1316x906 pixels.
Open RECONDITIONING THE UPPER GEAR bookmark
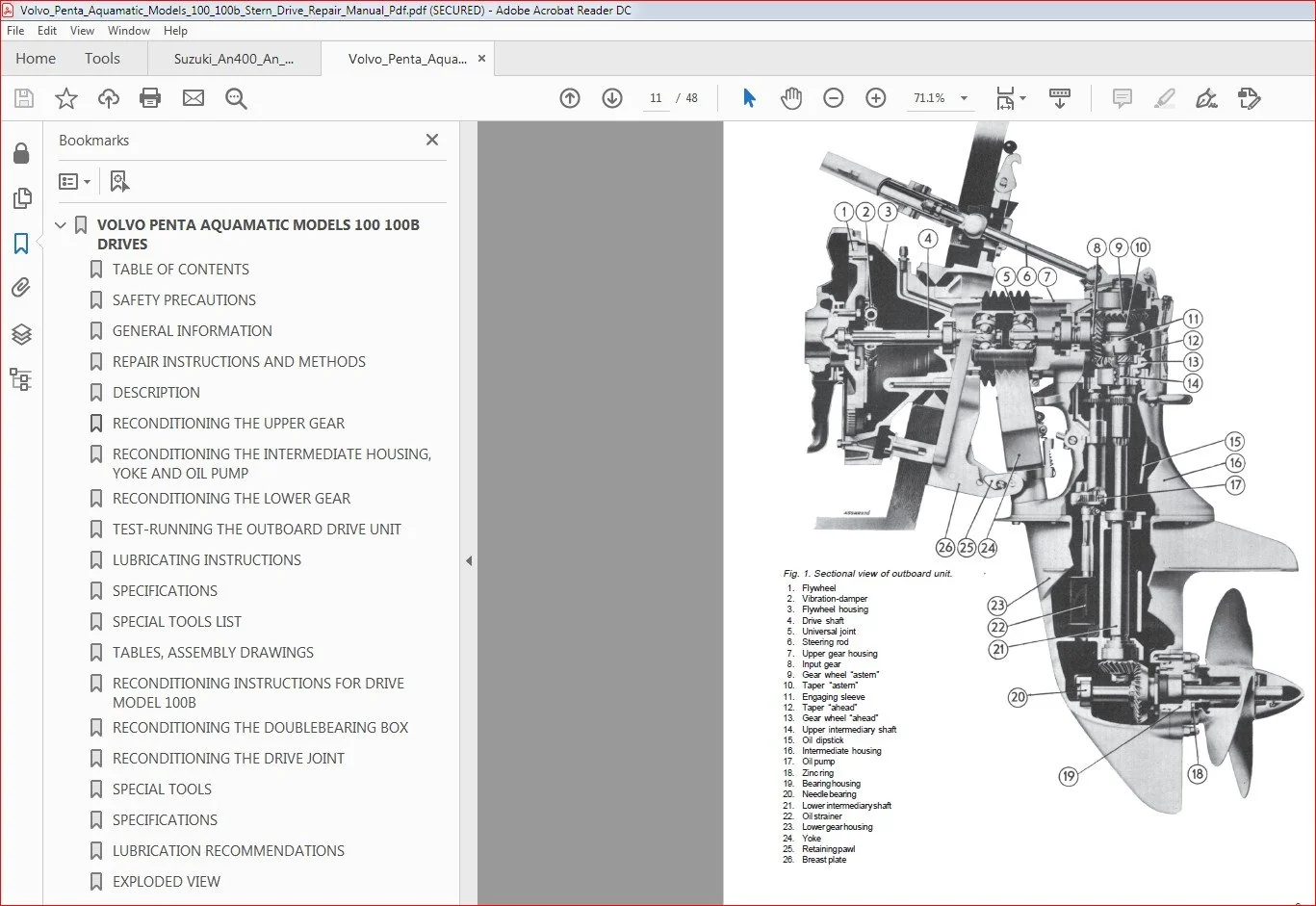[228, 424]
